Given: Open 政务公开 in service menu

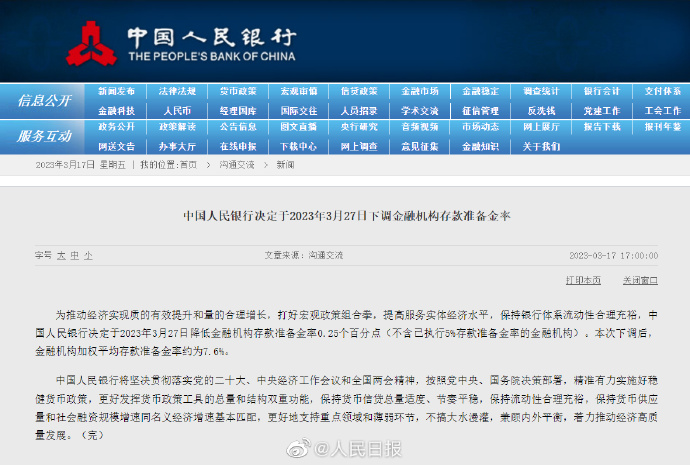Looking at the screenshot, I should click(116, 127).
